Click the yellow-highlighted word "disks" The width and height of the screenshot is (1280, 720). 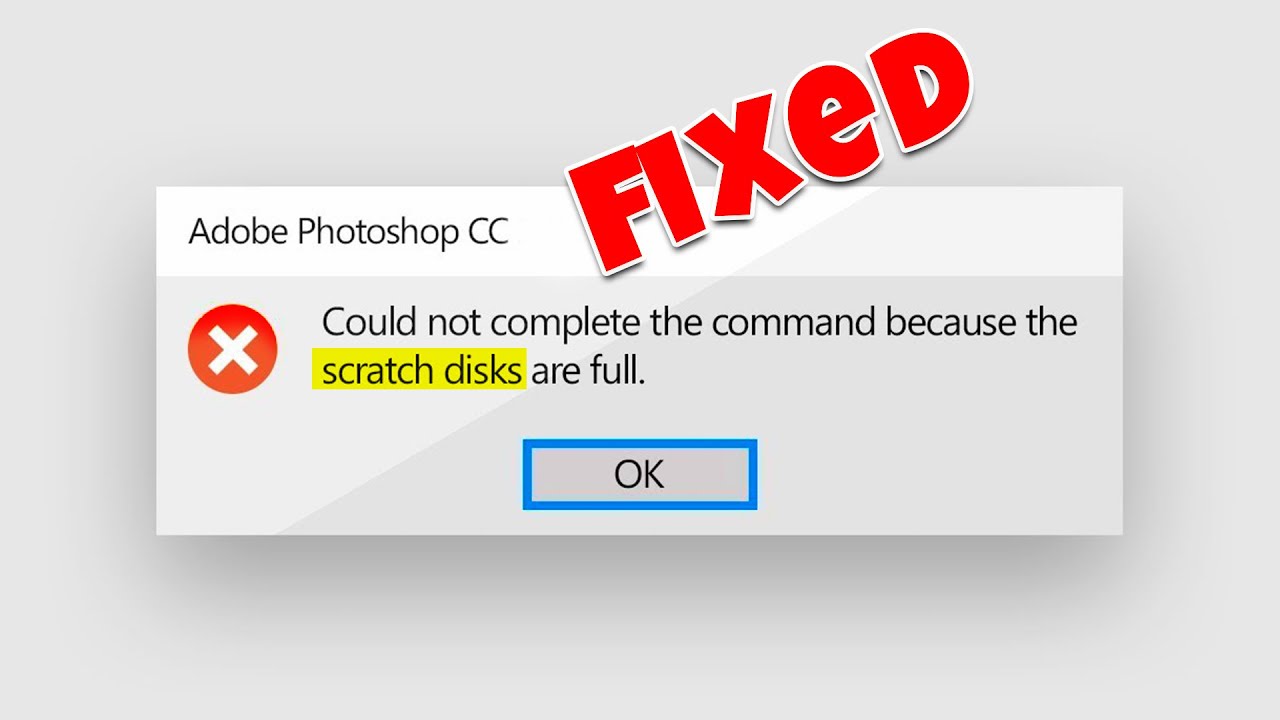point(482,371)
